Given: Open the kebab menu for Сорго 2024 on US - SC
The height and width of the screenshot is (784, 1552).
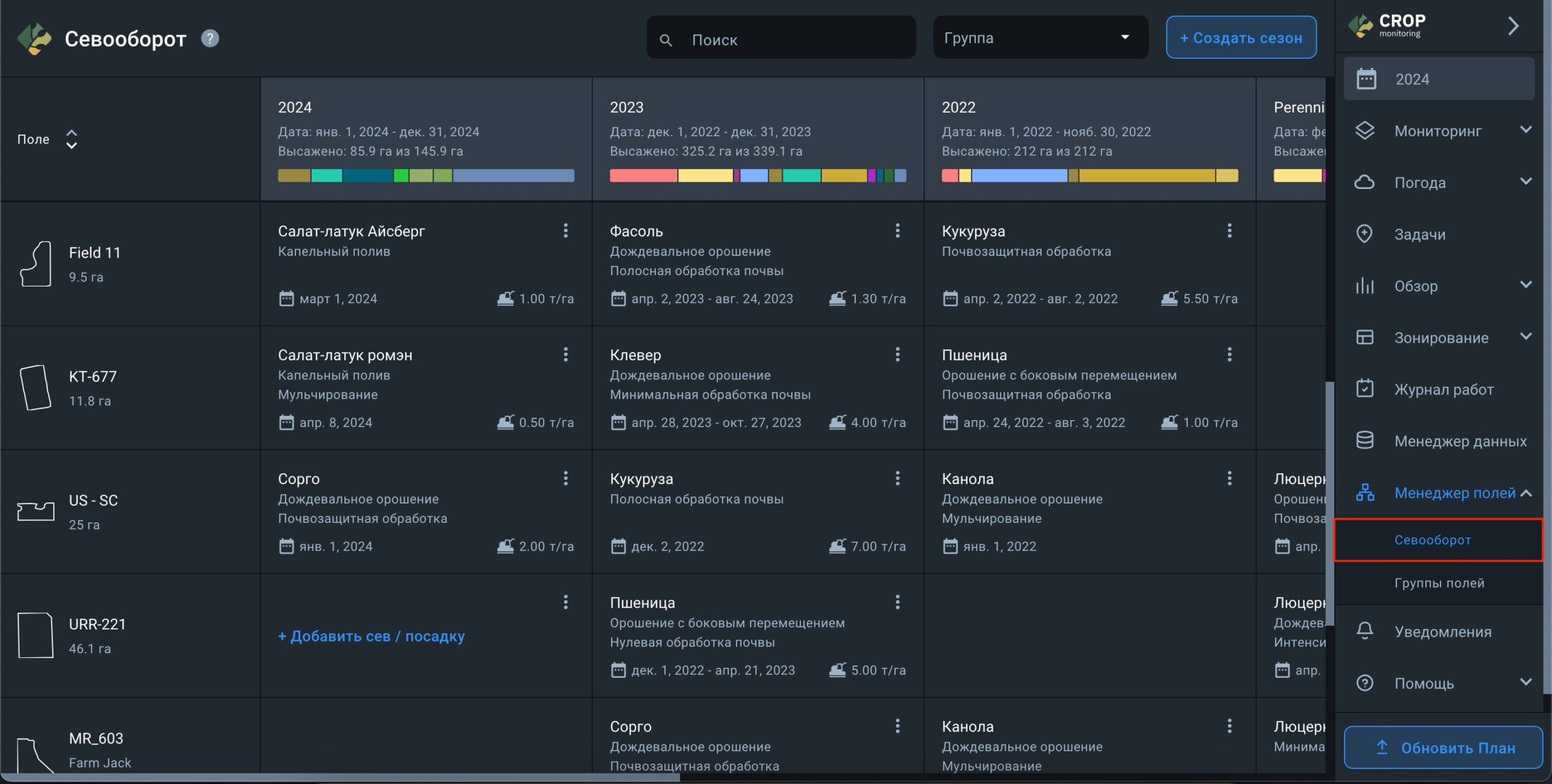Looking at the screenshot, I should [565, 478].
